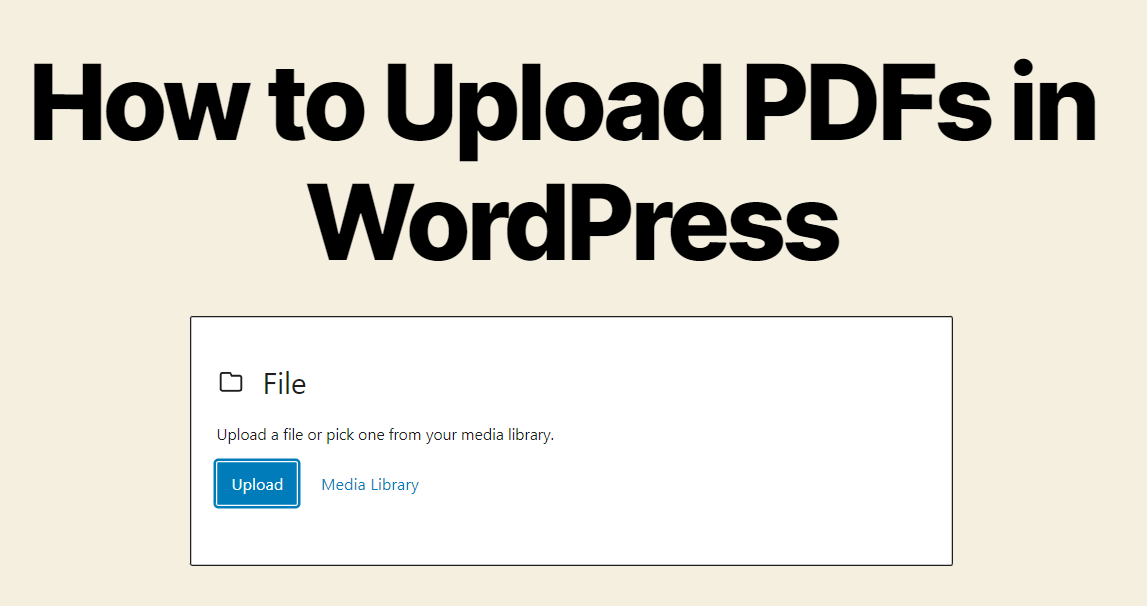Click blank area below the Upload button
This screenshot has width=1147, height=606.
[257, 535]
